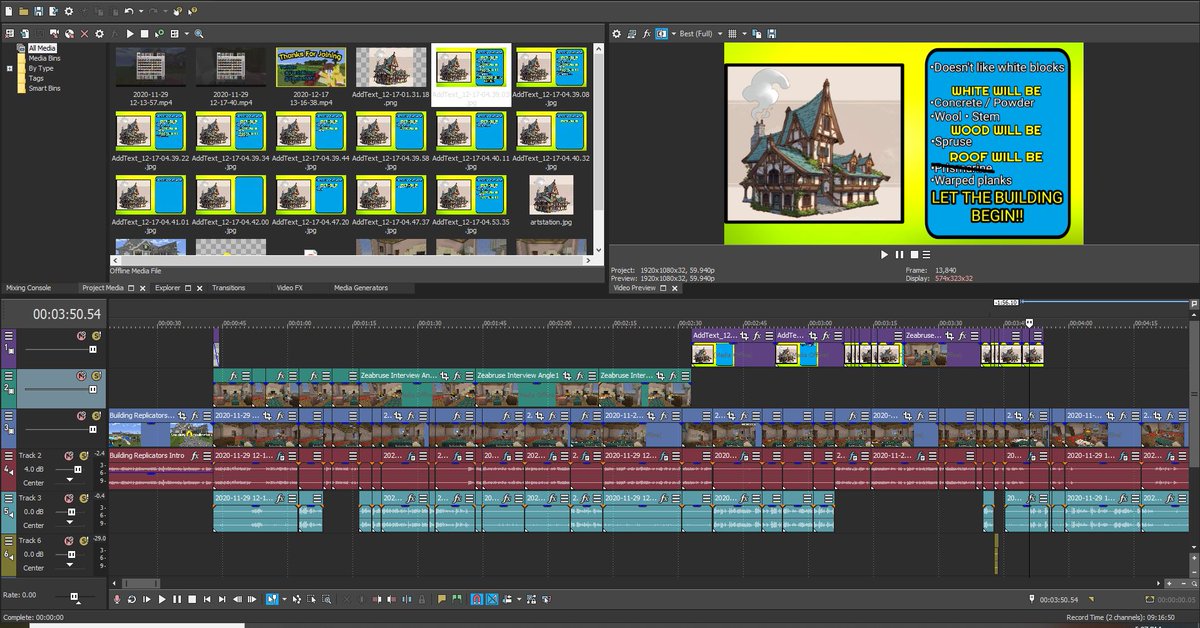Open Video Preview properties gear icon
The image size is (1200, 628).
pyautogui.click(x=616, y=33)
